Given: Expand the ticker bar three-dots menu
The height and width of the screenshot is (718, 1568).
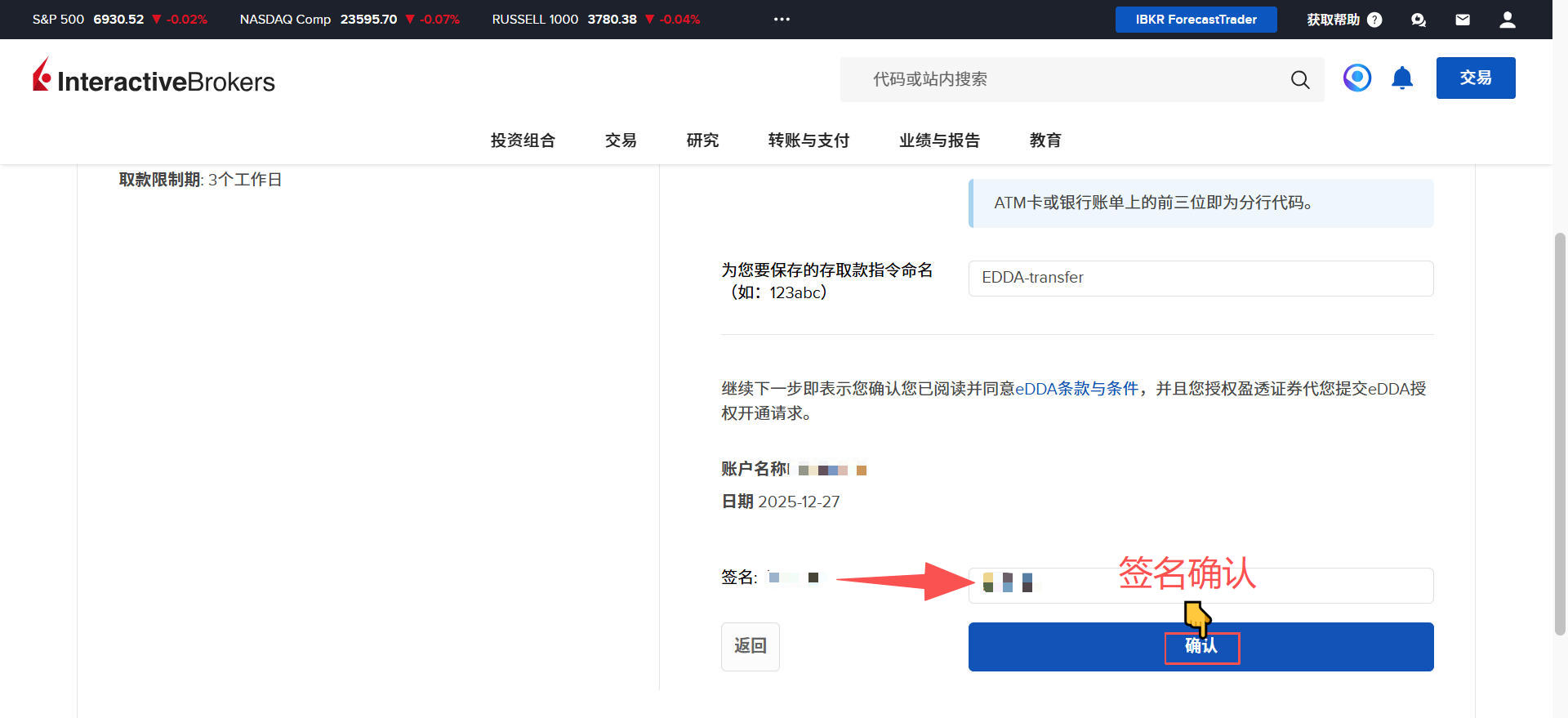Looking at the screenshot, I should pyautogui.click(x=782, y=20).
